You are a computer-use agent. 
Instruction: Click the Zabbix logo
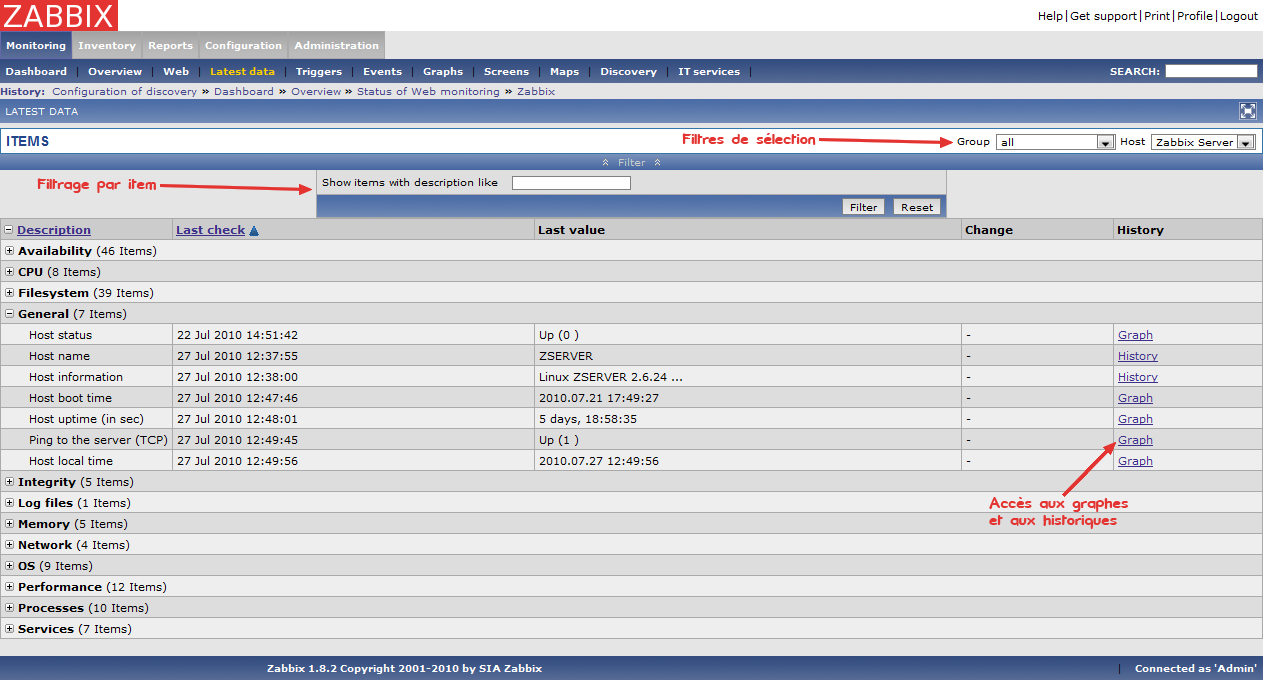[59, 15]
